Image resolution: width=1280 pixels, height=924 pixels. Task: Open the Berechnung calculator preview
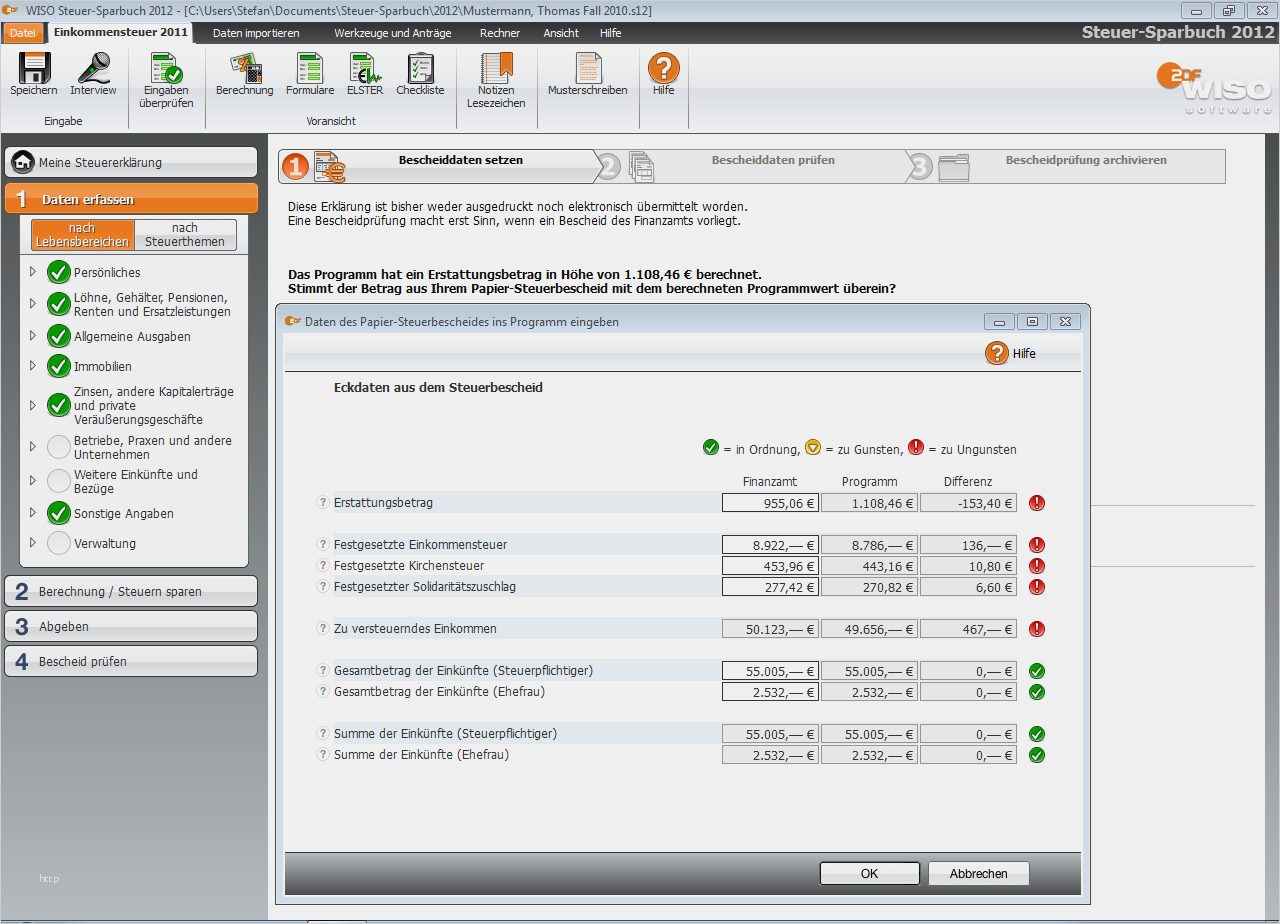coord(244,70)
